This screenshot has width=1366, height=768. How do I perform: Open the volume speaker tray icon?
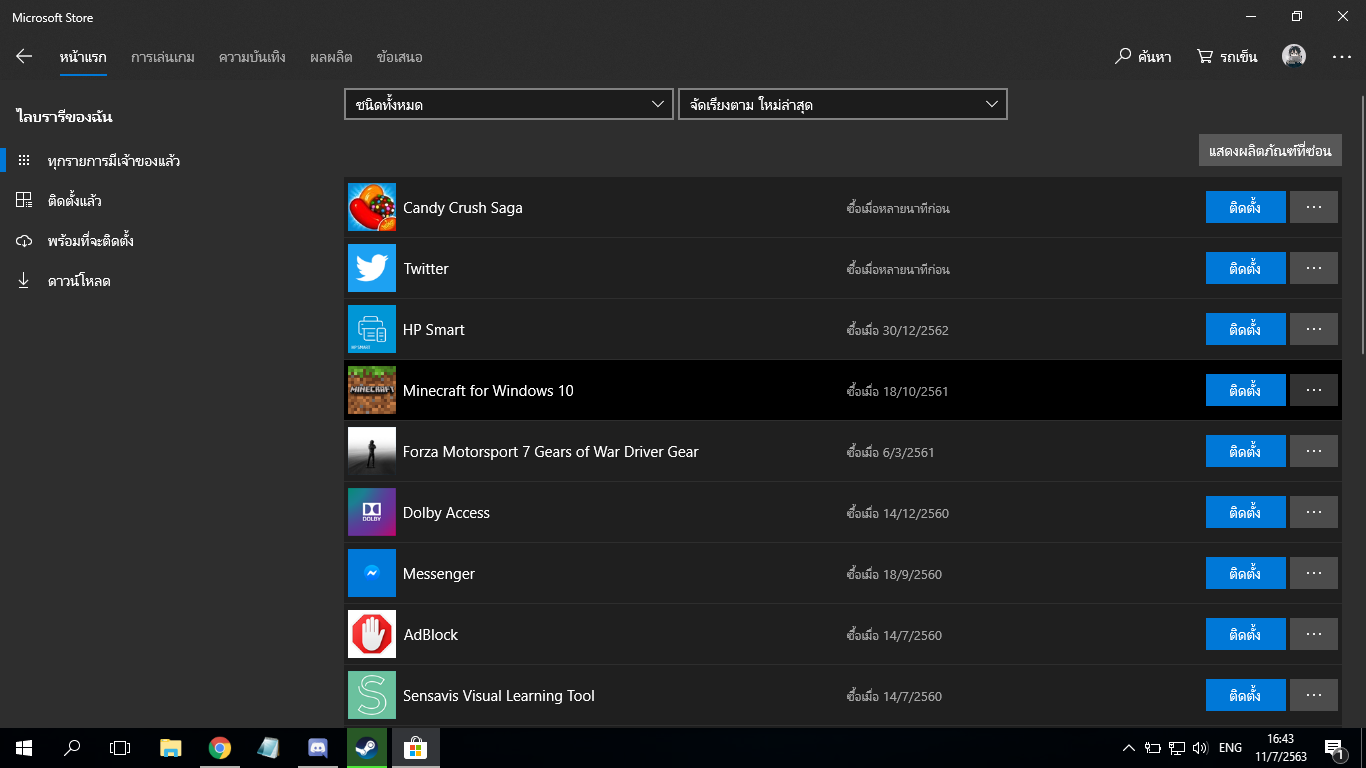[1200, 747]
